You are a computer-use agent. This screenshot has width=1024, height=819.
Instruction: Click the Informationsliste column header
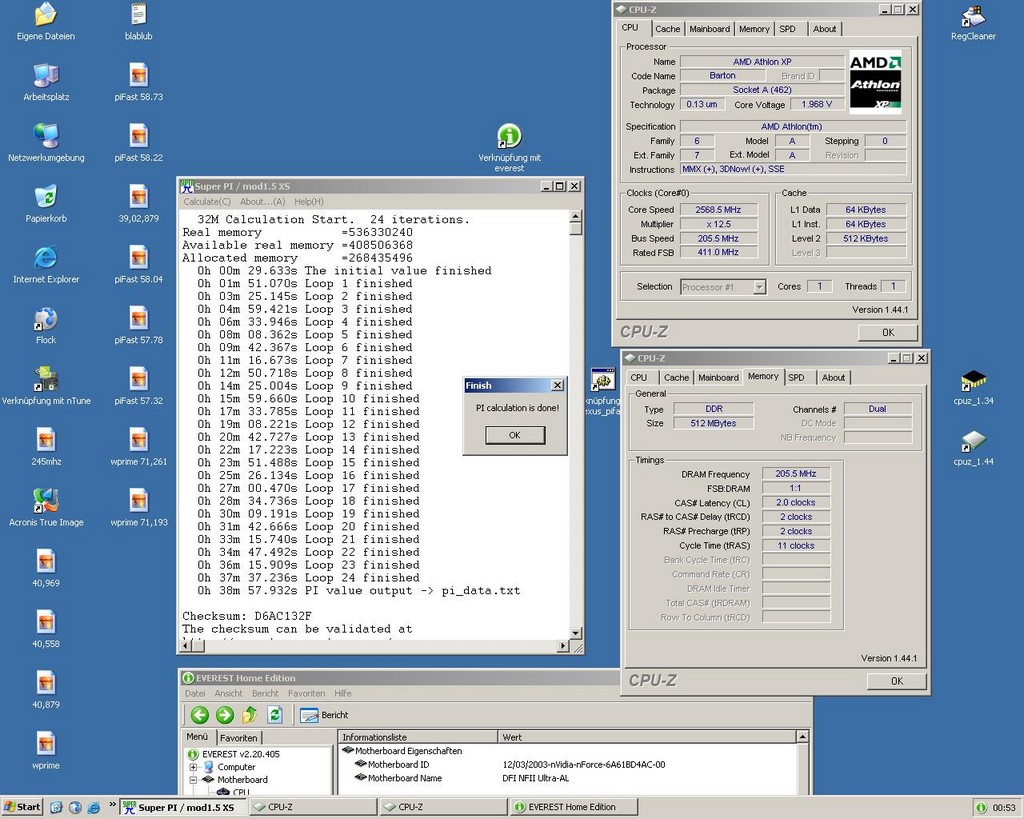418,737
